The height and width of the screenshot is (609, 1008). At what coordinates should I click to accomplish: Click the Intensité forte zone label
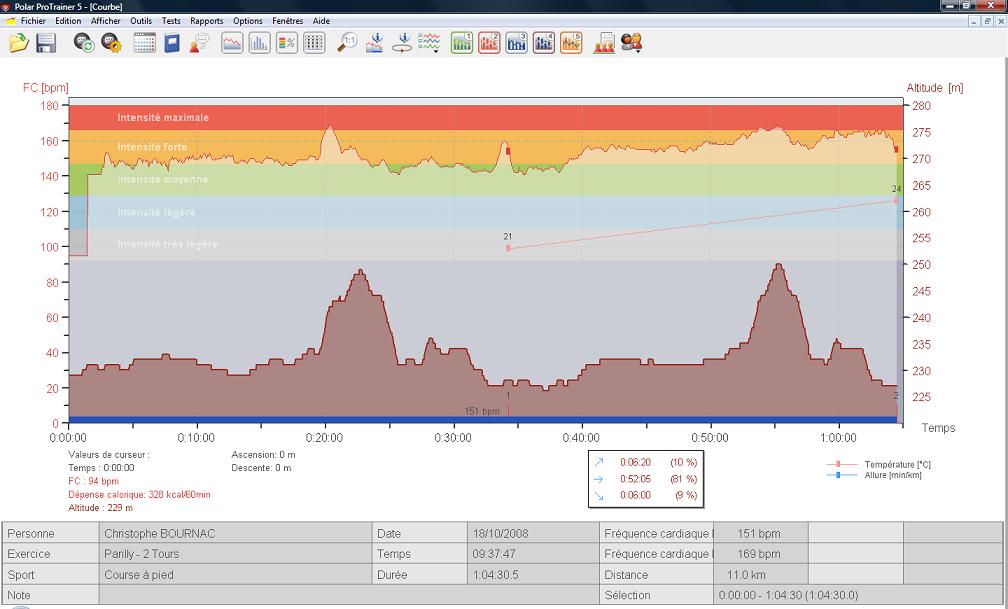pyautogui.click(x=152, y=147)
